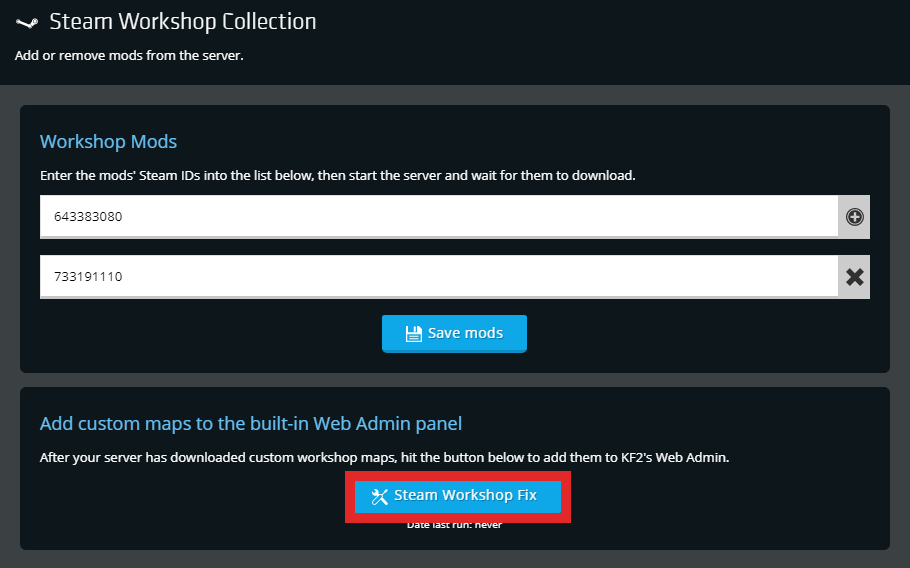
Task: Add another mod ID row with plus icon
Action: [x=854, y=217]
